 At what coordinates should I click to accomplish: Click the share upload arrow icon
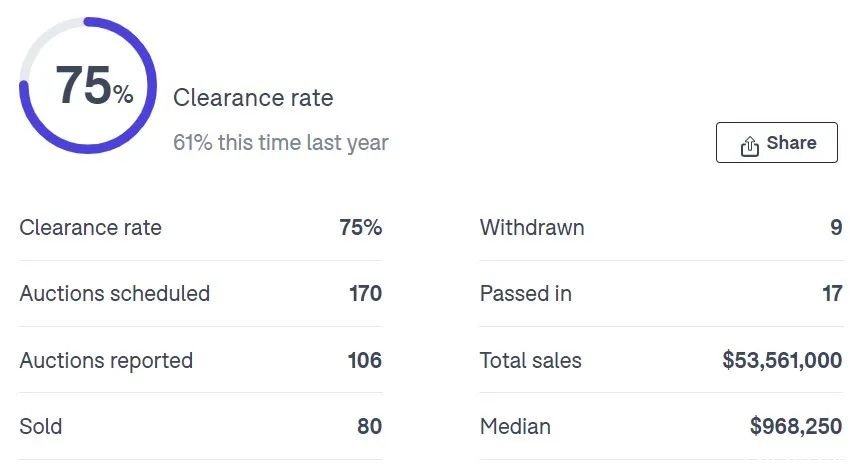coord(750,146)
